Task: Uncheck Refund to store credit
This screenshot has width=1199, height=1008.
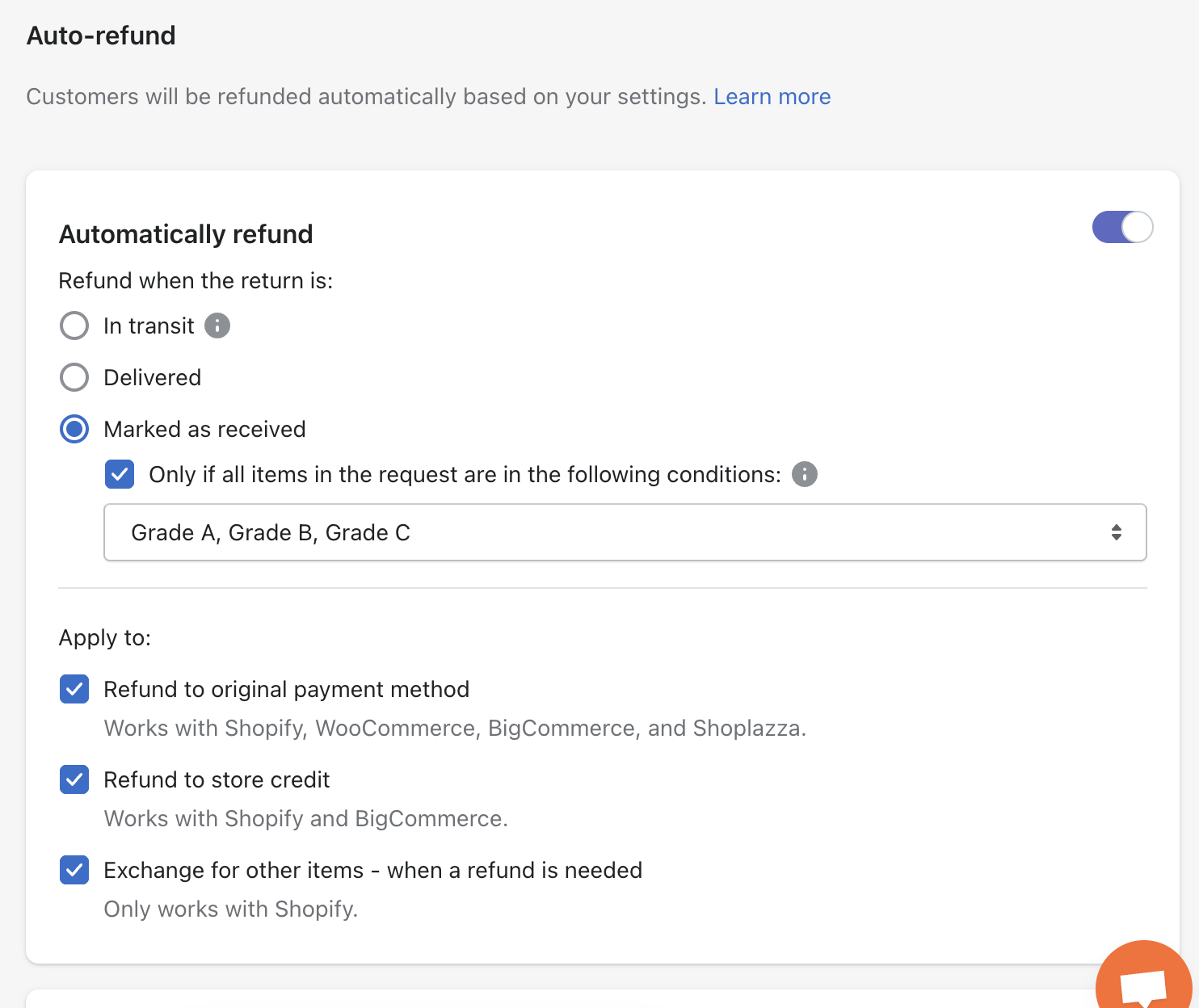Action: (x=74, y=779)
